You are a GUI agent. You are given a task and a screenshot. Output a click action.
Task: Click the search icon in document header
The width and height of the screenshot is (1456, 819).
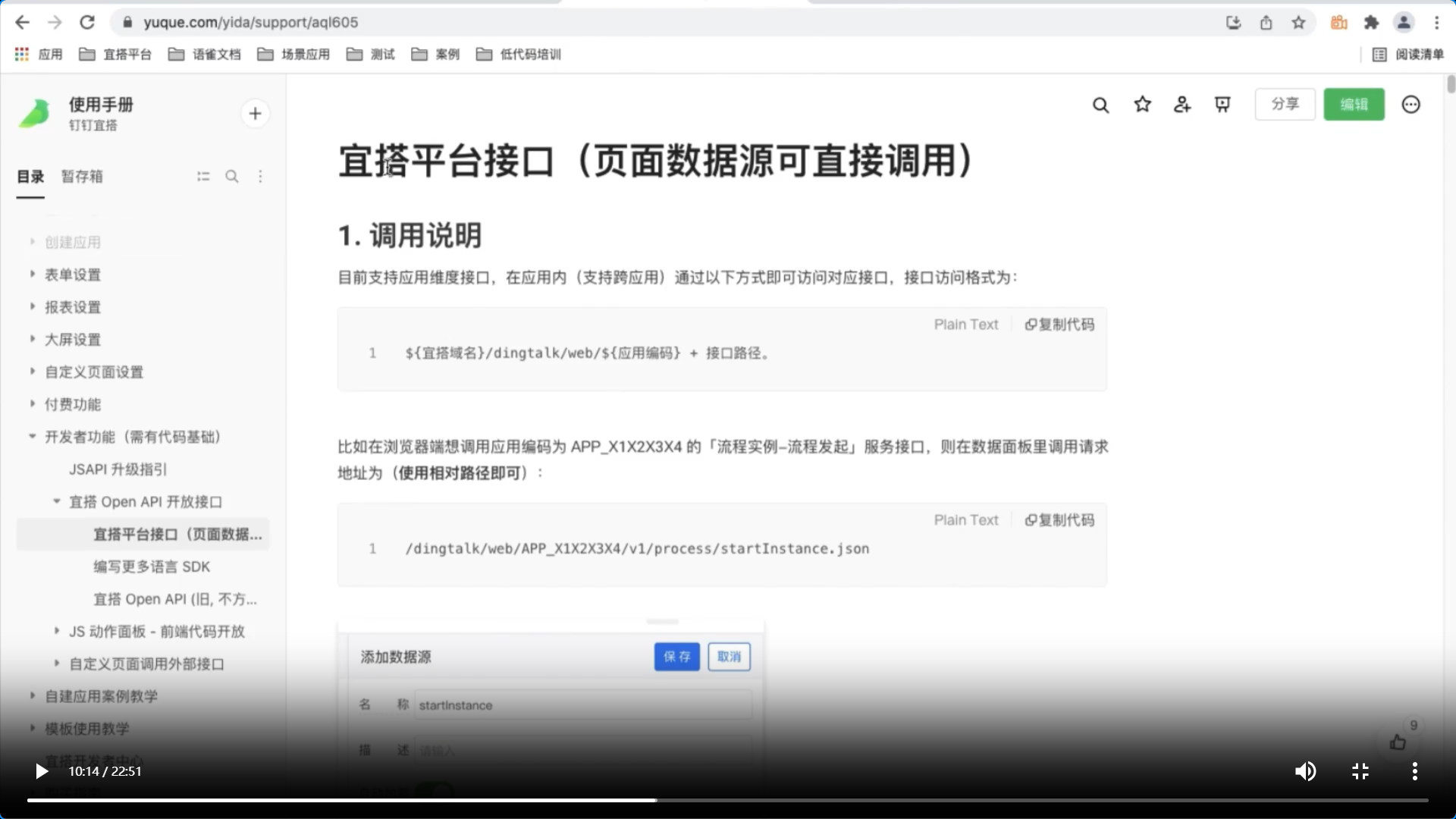click(1100, 105)
